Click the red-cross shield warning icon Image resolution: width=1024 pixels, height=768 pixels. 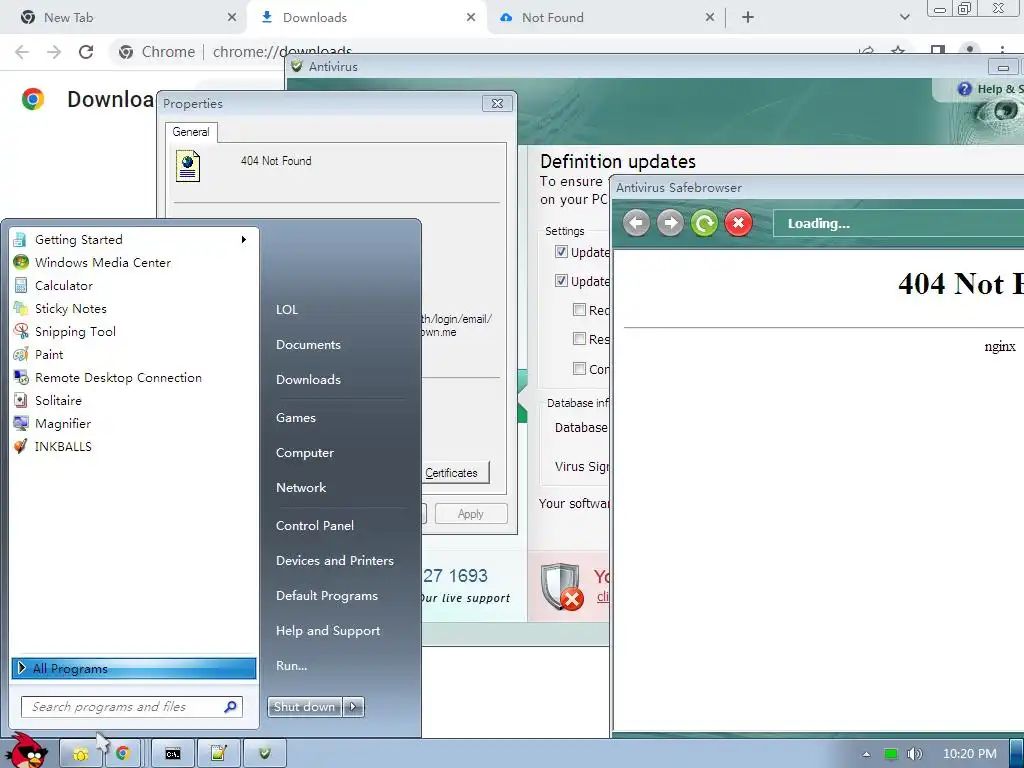tap(562, 586)
